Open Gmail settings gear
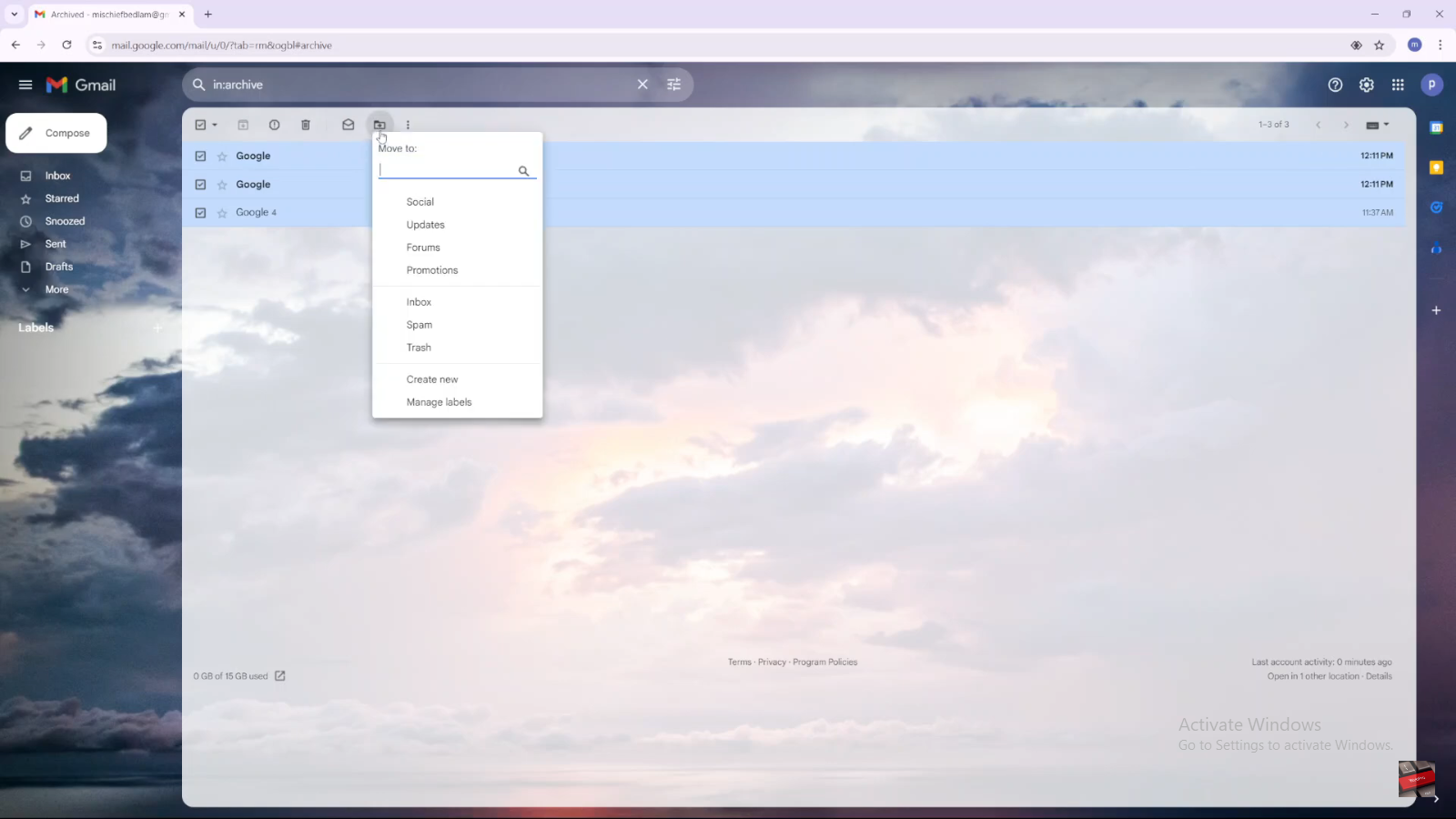Viewport: 1456px width, 819px height. tap(1367, 85)
